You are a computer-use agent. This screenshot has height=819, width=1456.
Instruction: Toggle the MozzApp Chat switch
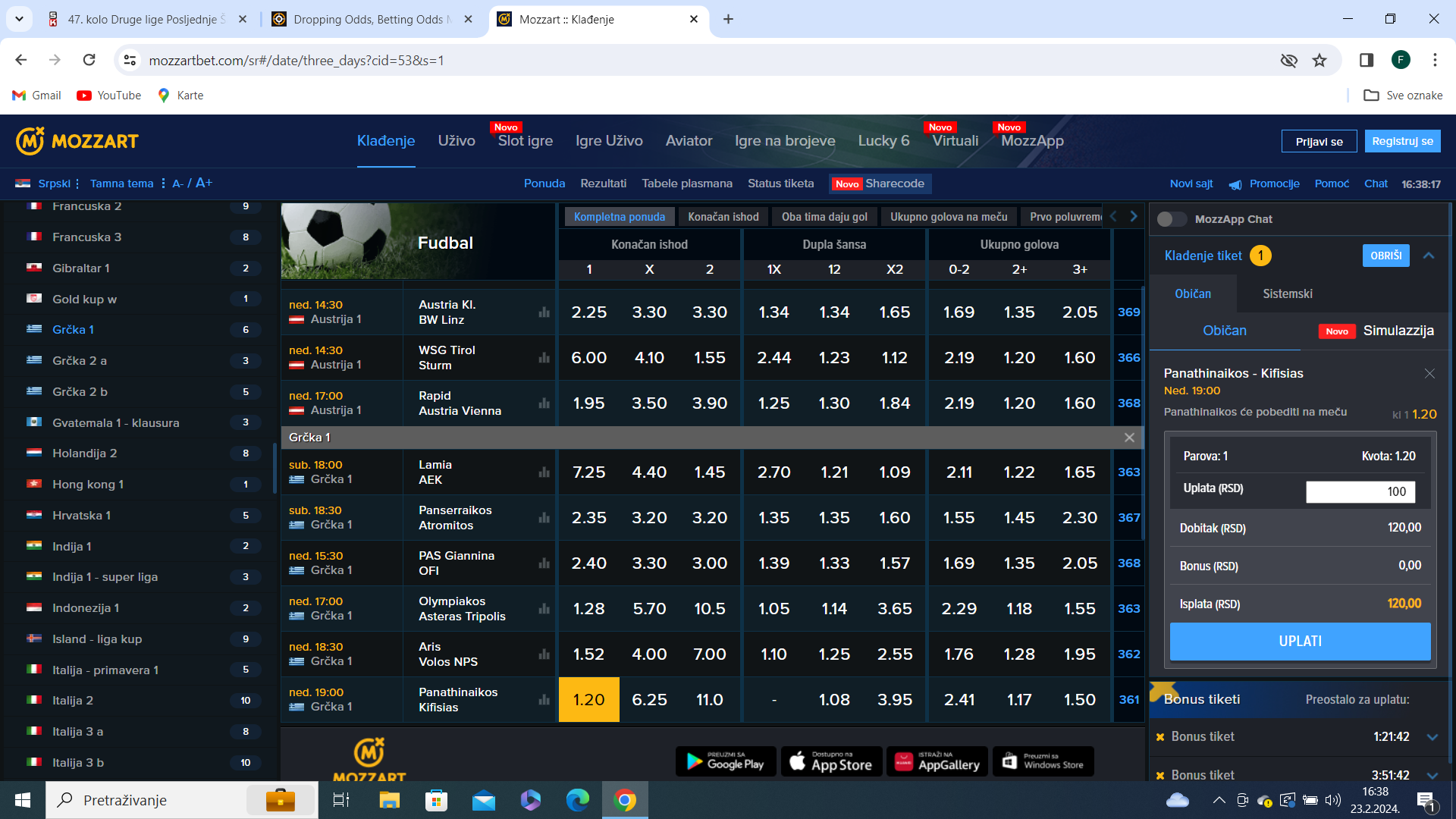click(x=1172, y=219)
